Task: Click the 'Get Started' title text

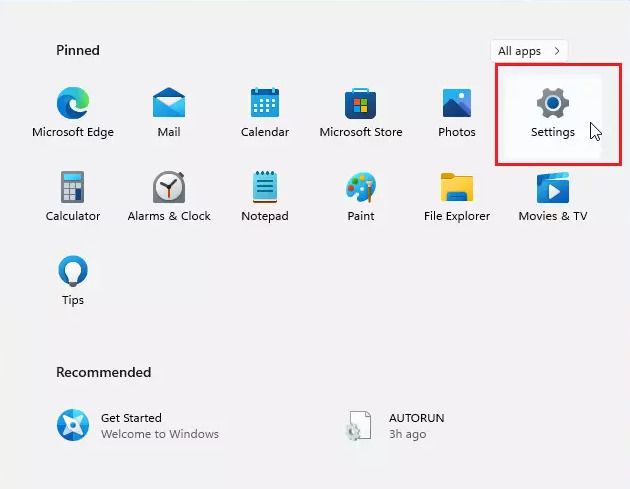Action: 131,418
